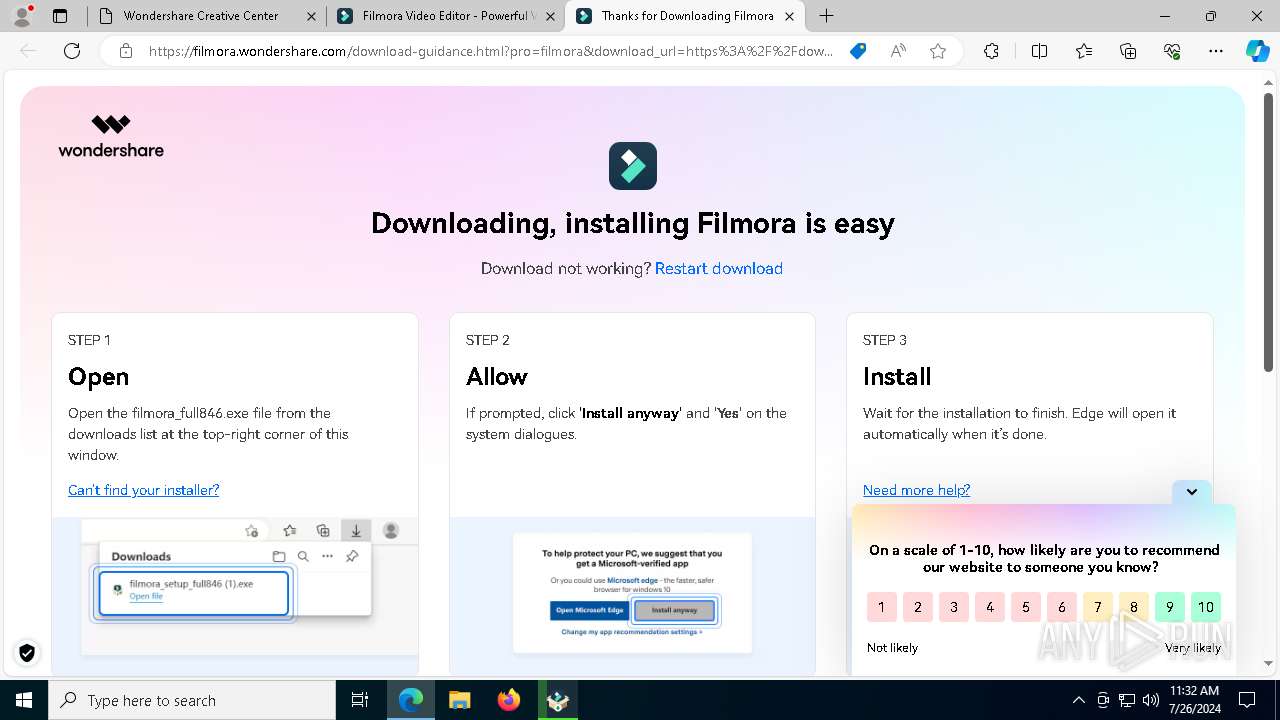Open Task View on taskbar
The height and width of the screenshot is (720, 1280).
(x=360, y=700)
